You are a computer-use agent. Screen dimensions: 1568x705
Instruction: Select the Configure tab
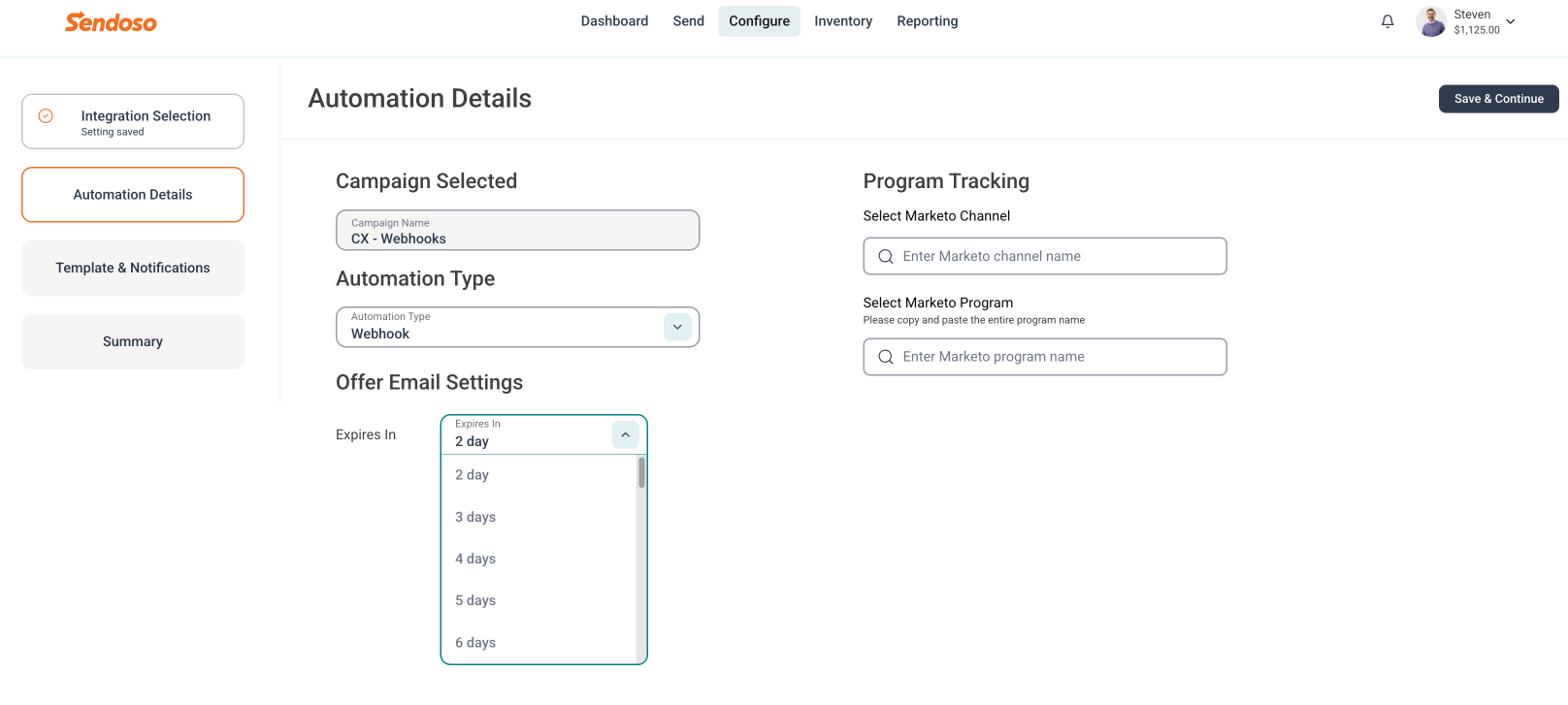pos(760,21)
